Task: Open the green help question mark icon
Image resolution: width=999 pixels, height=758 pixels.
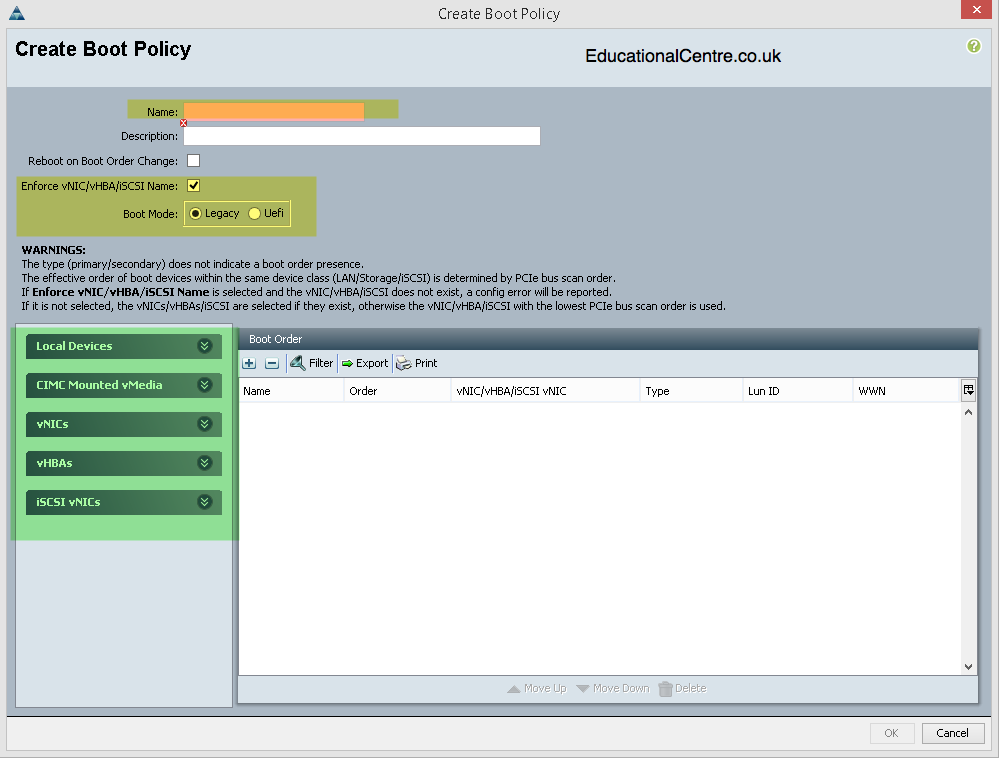Action: pyautogui.click(x=974, y=46)
